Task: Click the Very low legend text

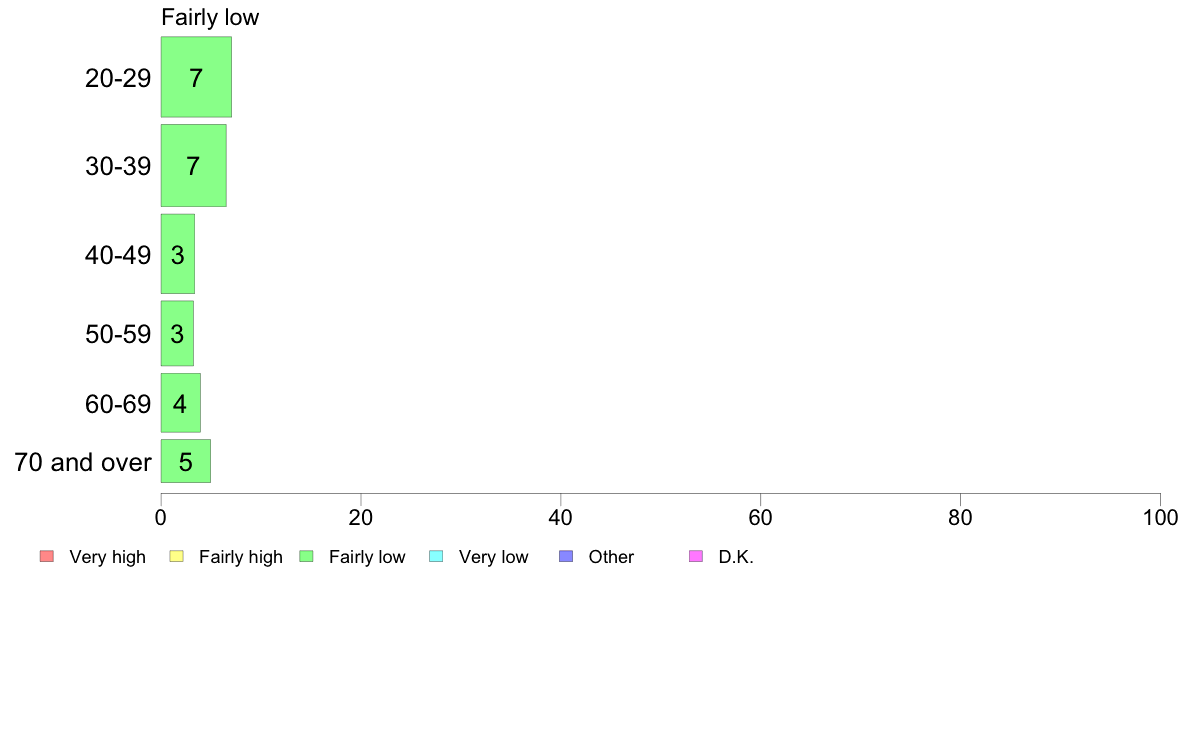Action: pyautogui.click(x=493, y=557)
